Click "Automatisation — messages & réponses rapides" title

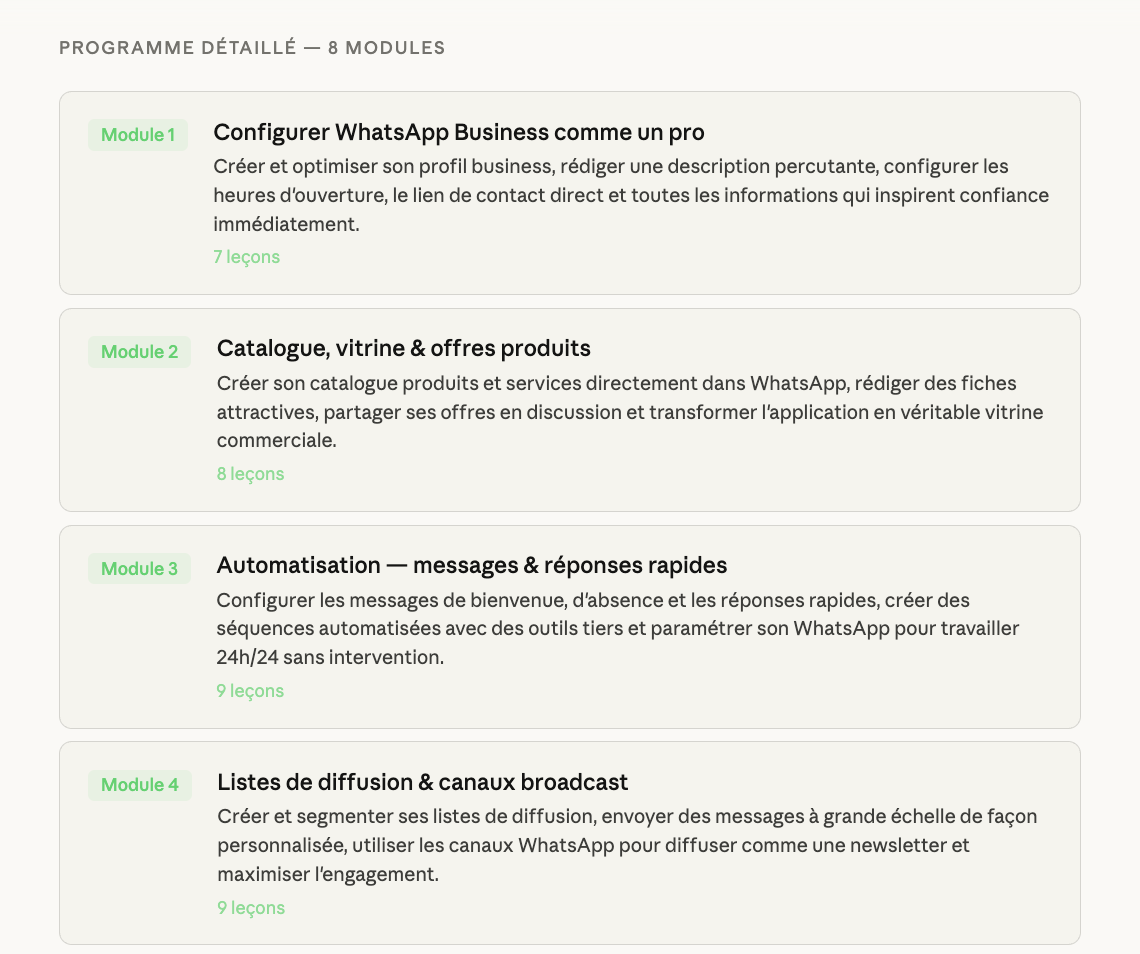(x=472, y=565)
